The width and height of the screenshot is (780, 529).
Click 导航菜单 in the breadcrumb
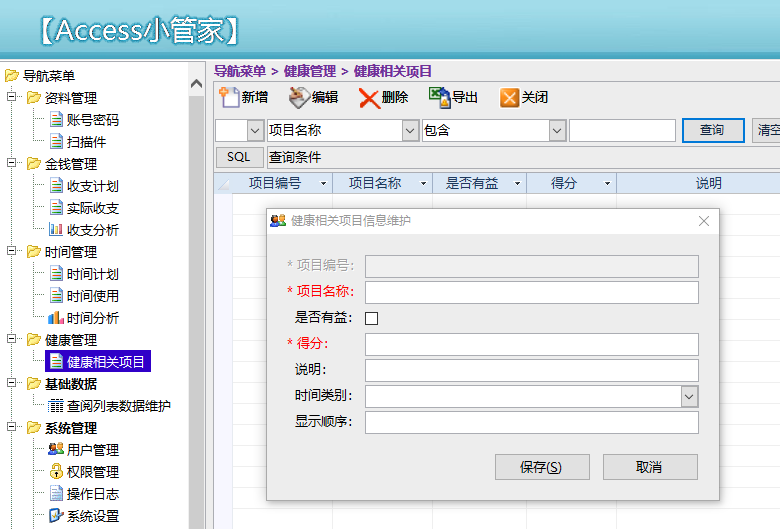click(240, 71)
